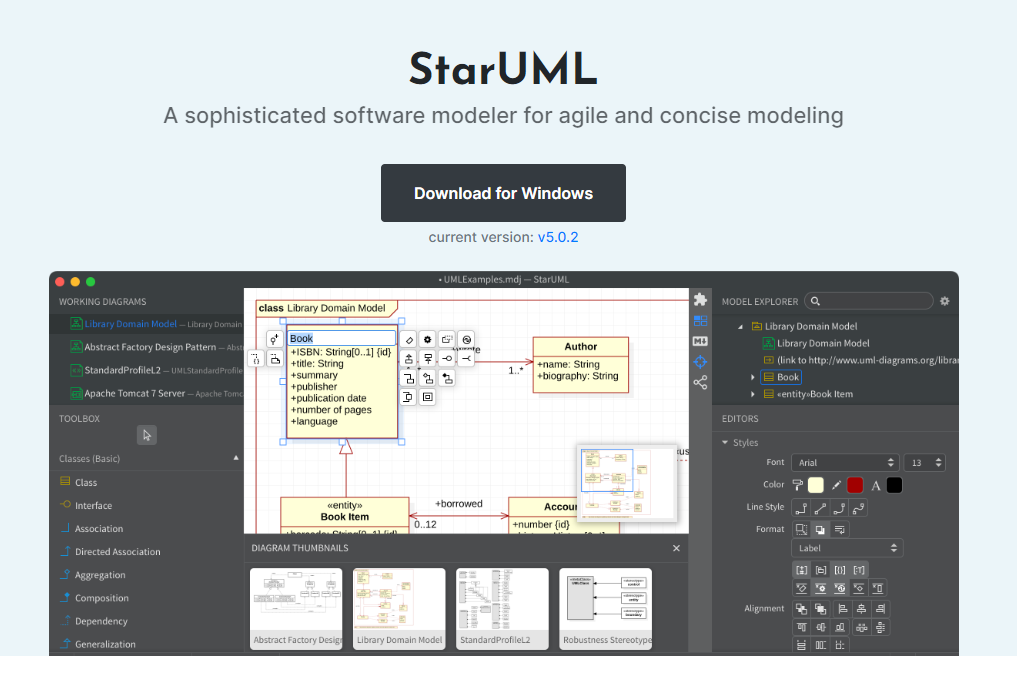Viewport: 1017px width, 686px height.
Task: Click the gear quick-edit icon beside Book
Action: pyautogui.click(x=427, y=339)
